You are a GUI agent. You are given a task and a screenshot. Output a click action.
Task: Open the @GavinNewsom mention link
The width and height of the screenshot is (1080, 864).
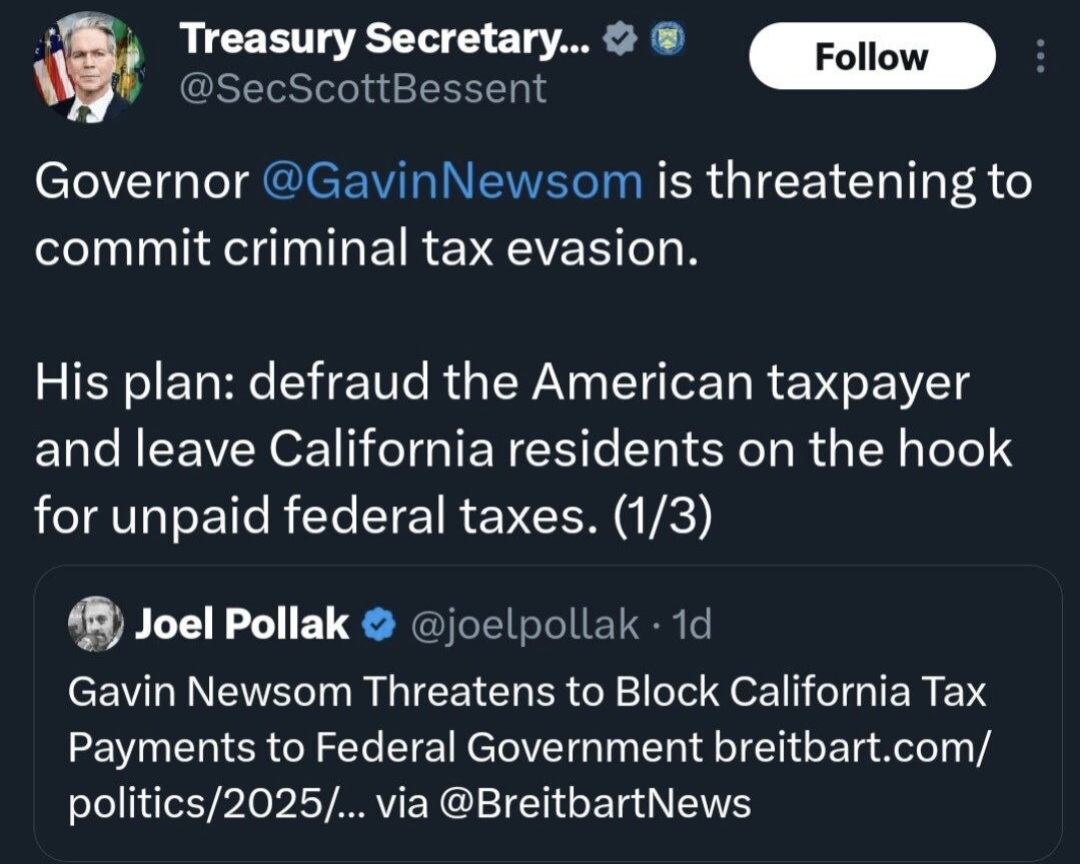coord(451,181)
